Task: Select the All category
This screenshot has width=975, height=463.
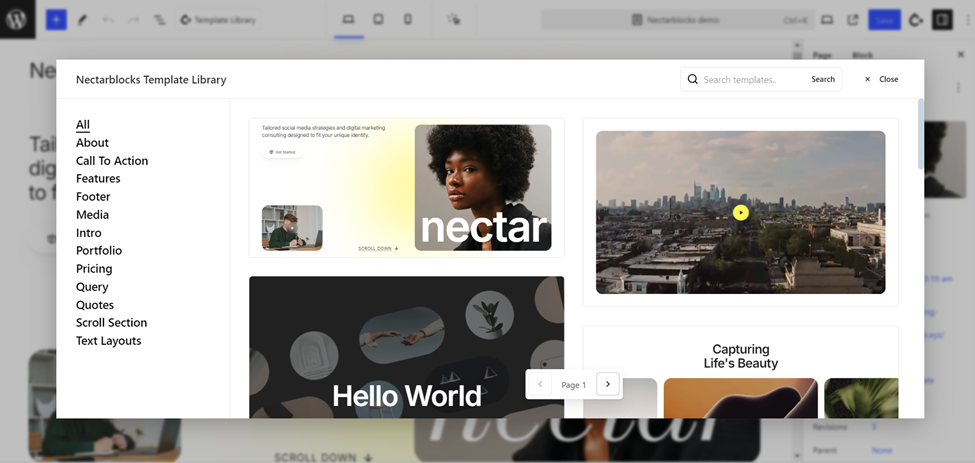Action: pos(83,124)
